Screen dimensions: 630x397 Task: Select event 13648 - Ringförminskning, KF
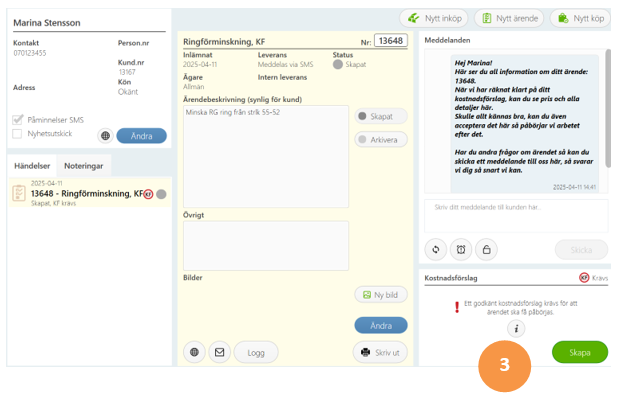90,193
